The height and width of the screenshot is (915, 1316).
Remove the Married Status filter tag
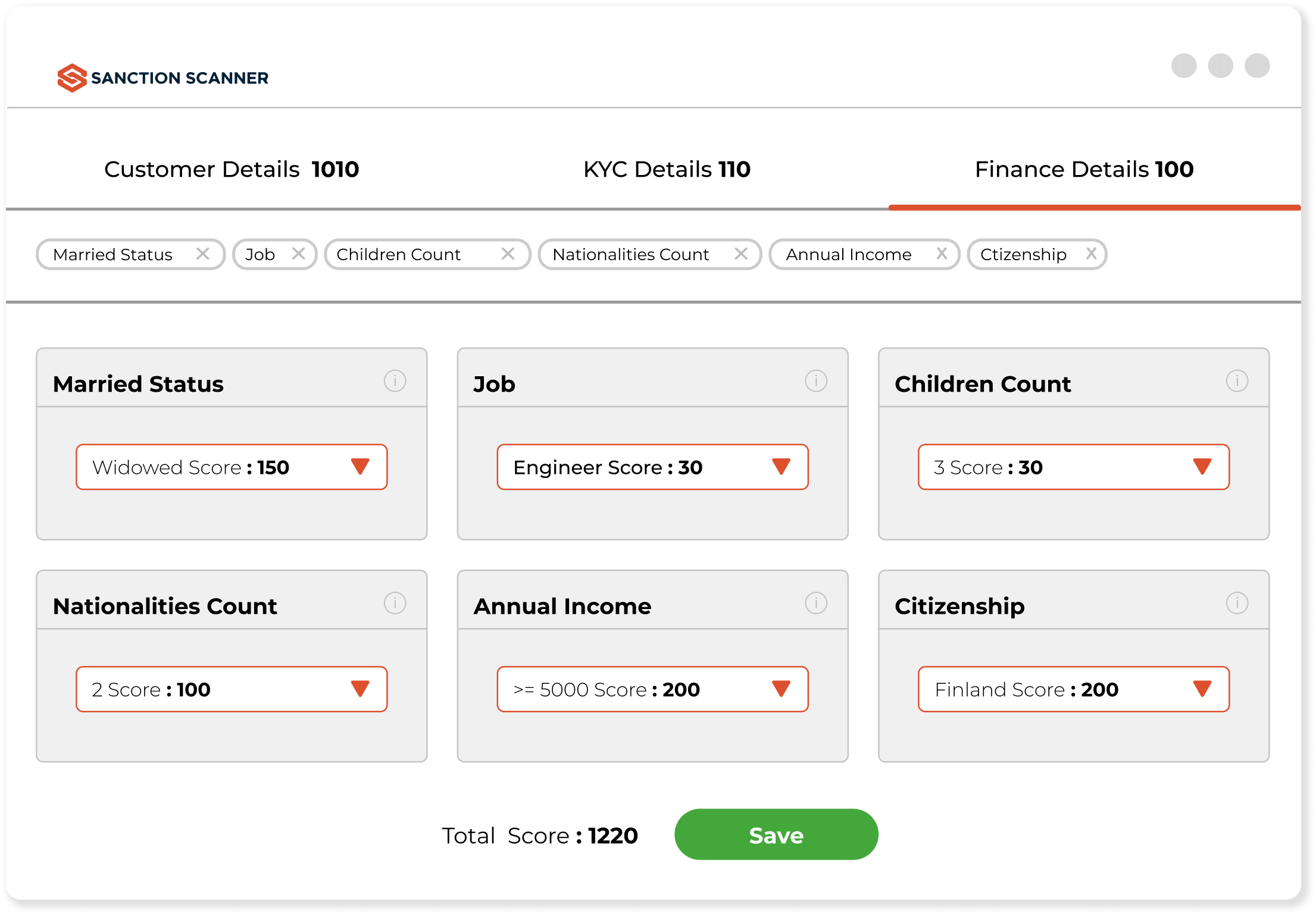(x=203, y=254)
